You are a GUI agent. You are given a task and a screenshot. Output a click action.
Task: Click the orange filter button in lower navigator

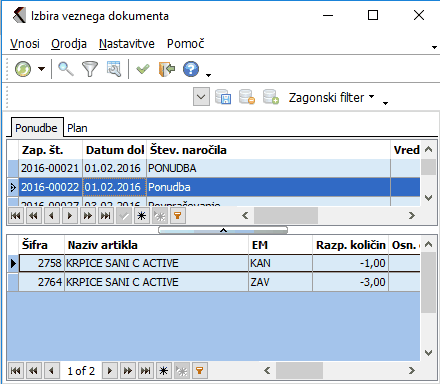tap(200, 371)
